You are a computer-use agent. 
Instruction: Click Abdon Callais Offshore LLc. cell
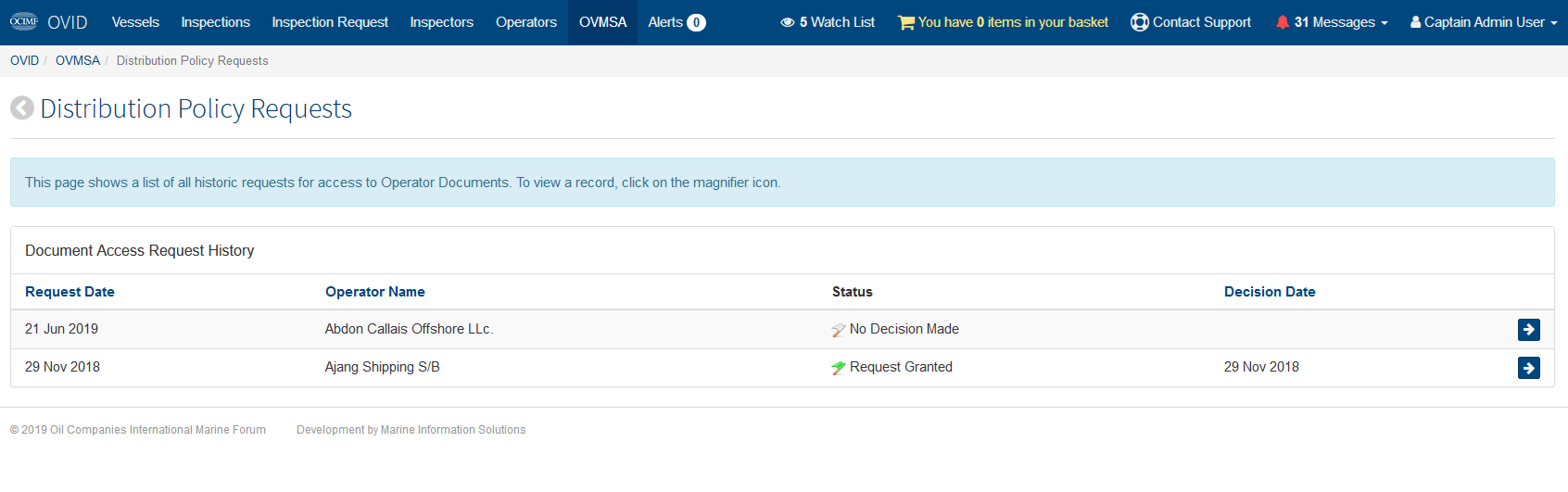click(x=409, y=329)
